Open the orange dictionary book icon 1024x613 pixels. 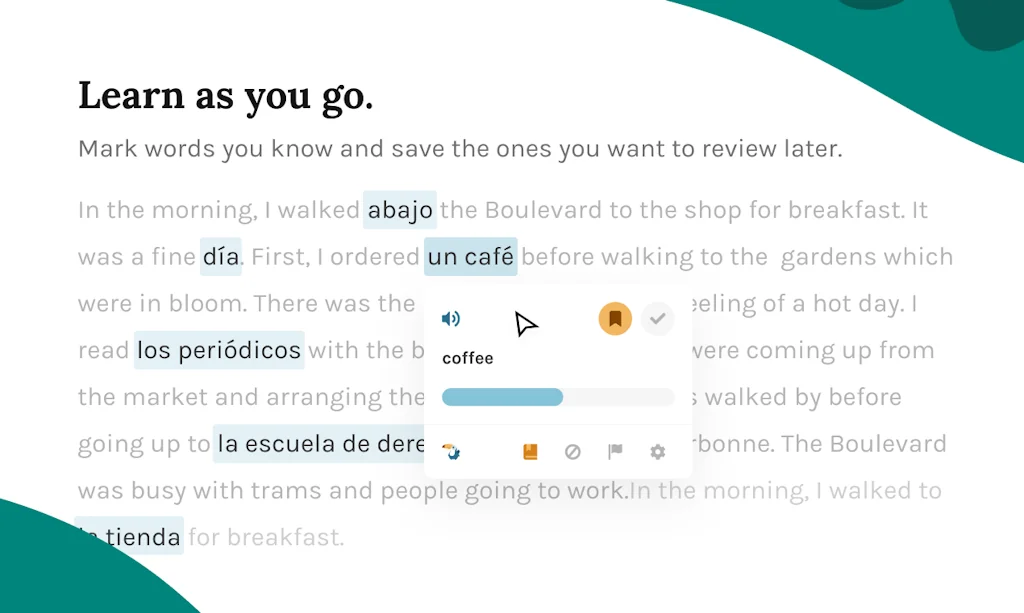530,452
